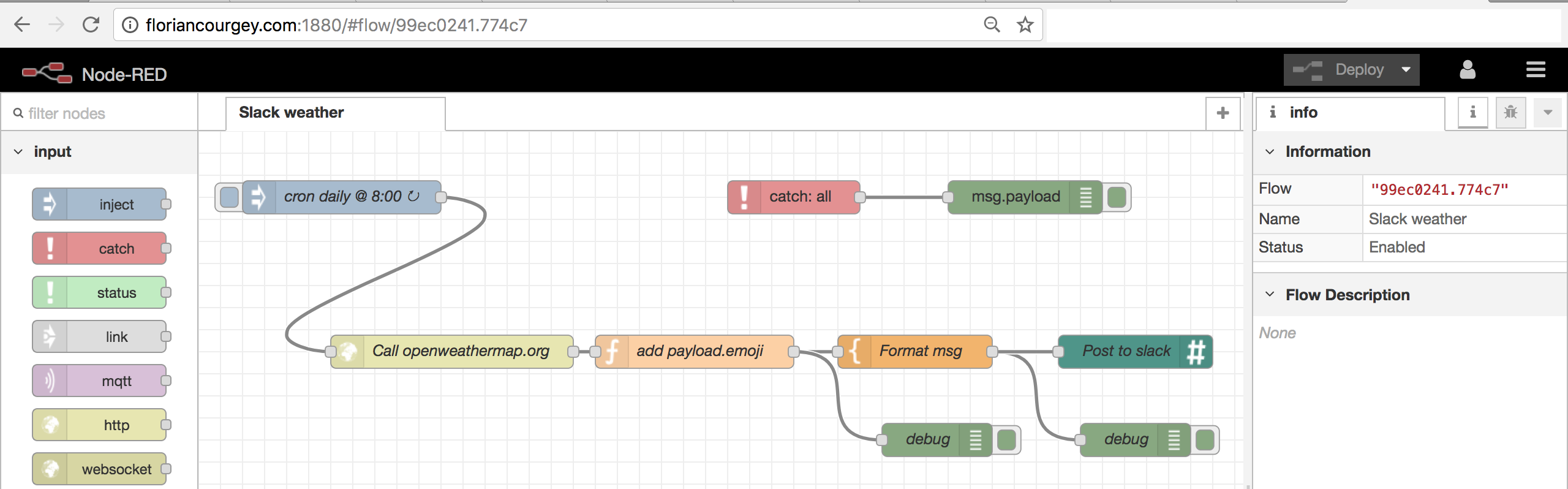The image size is (1568, 489).
Task: Open the hamburger main menu
Action: [x=1535, y=70]
